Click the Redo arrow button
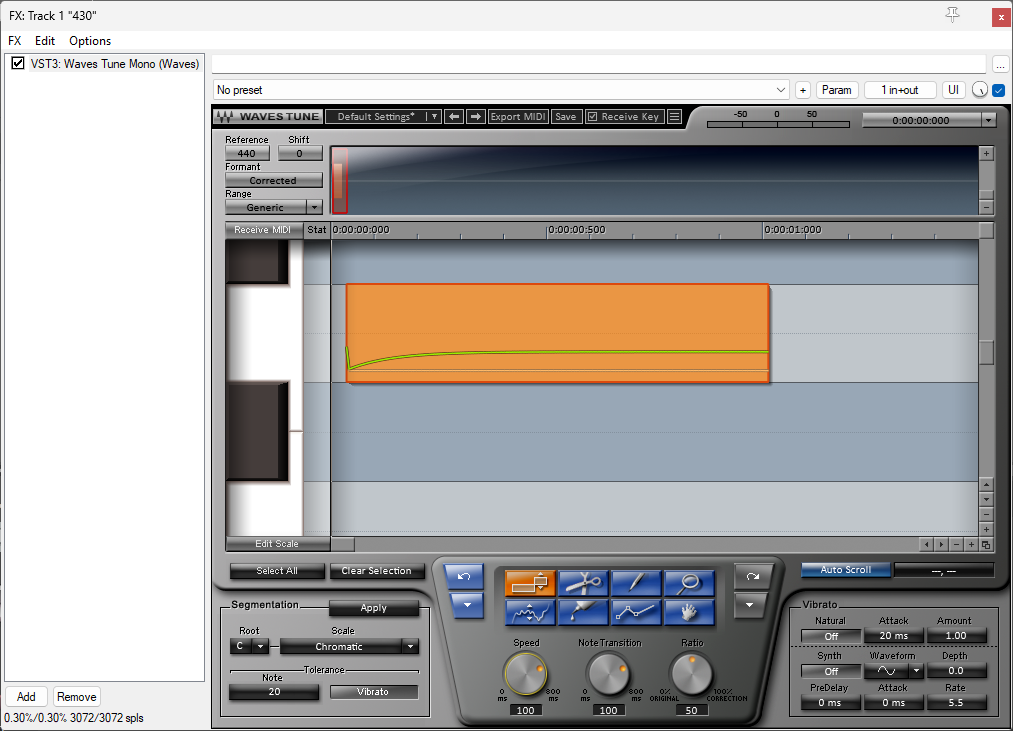 click(x=753, y=577)
